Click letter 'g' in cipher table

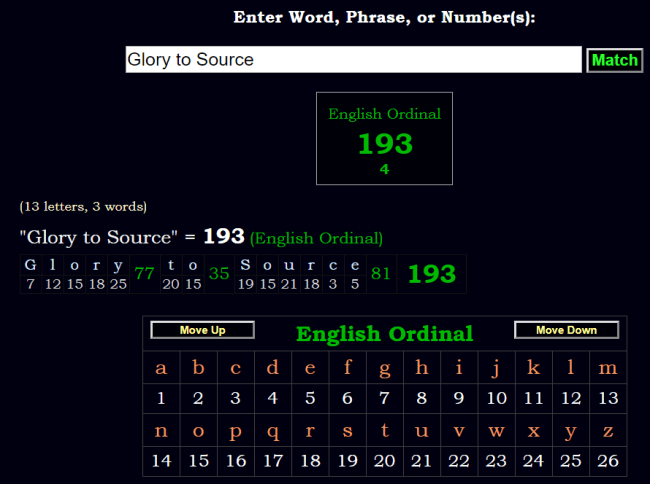(x=384, y=367)
